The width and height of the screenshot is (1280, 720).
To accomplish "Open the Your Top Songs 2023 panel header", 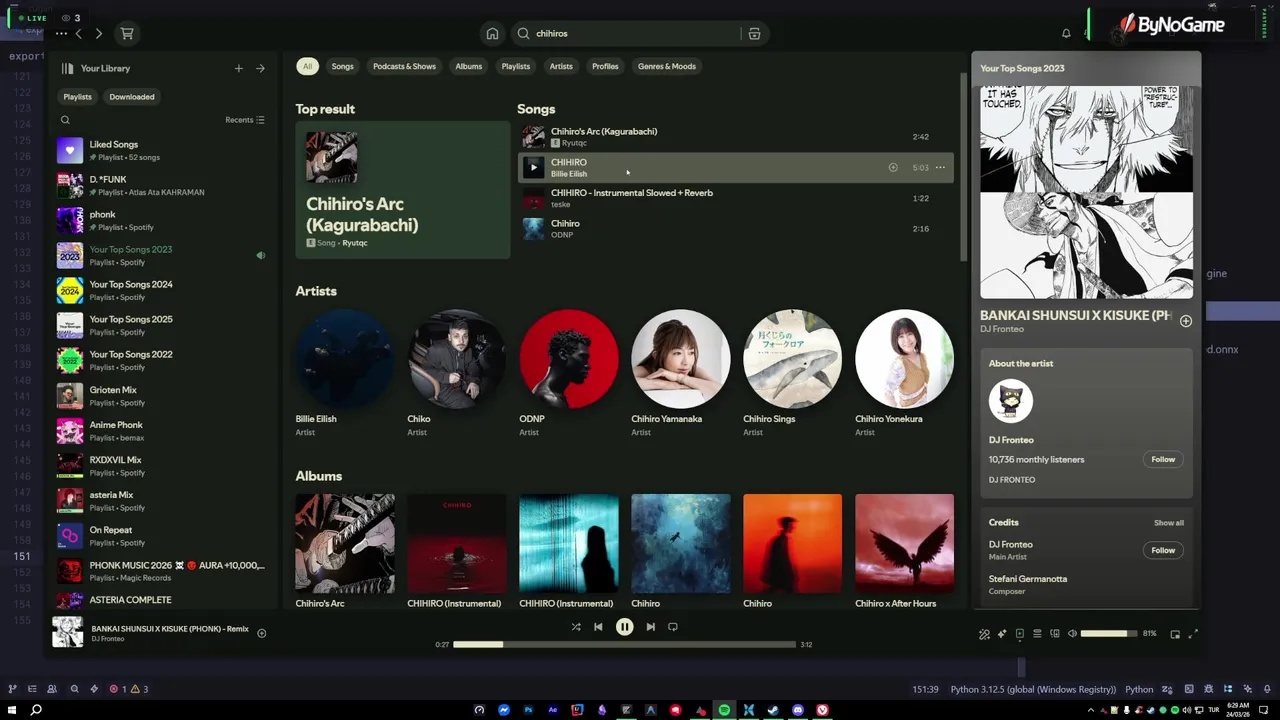I will (1022, 68).
